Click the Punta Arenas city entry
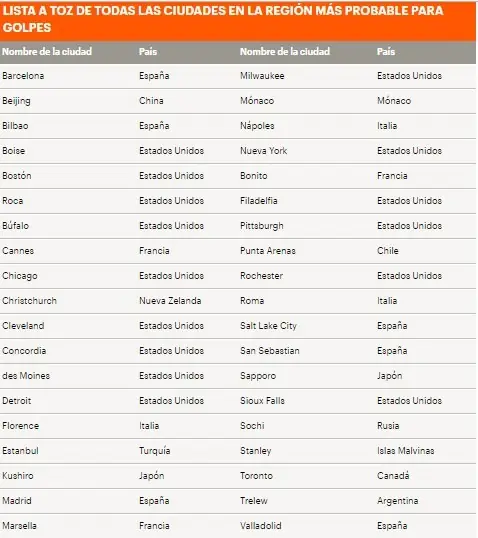 (x=268, y=251)
